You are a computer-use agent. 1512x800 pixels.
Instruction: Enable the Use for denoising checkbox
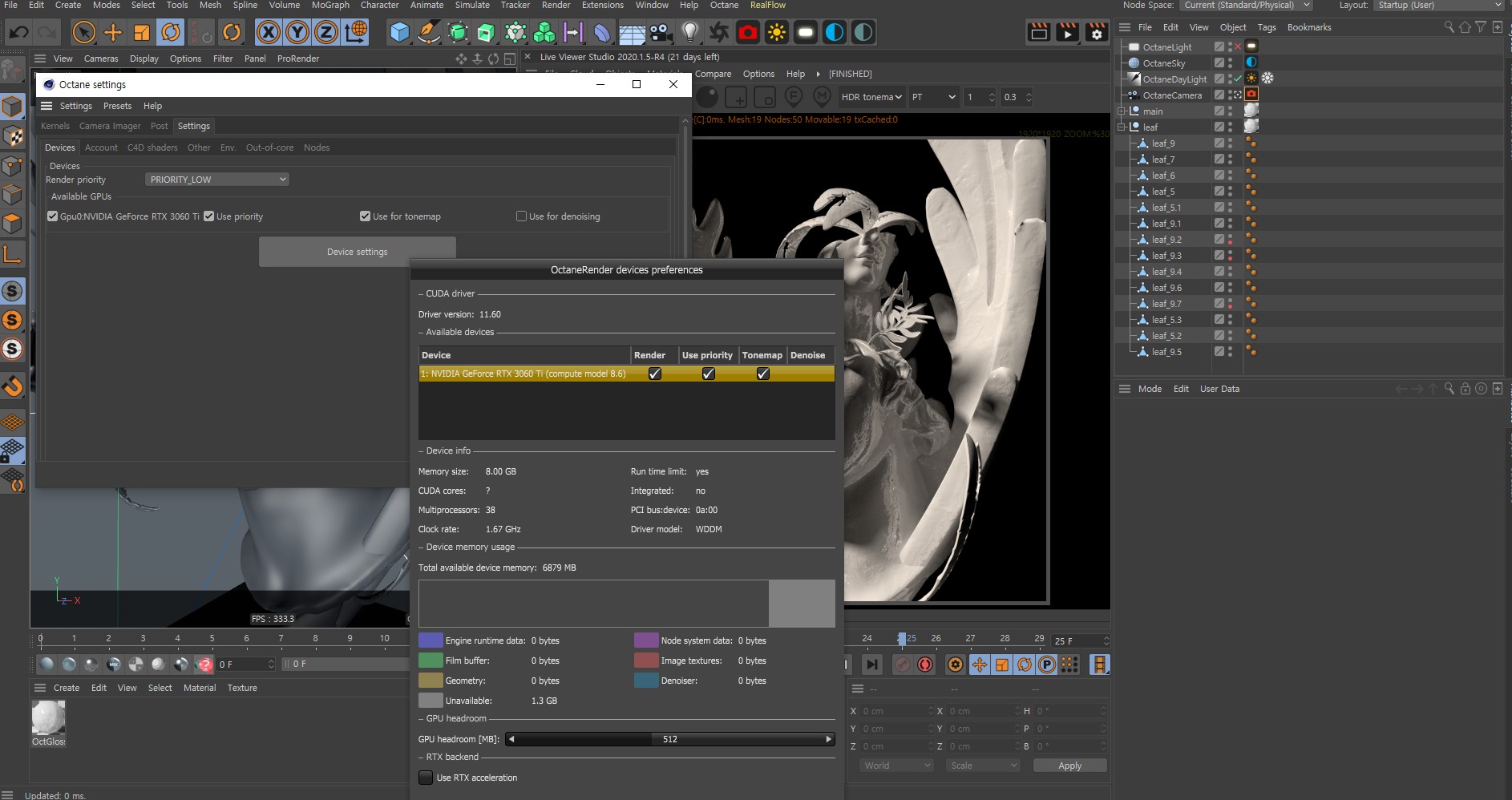(521, 216)
